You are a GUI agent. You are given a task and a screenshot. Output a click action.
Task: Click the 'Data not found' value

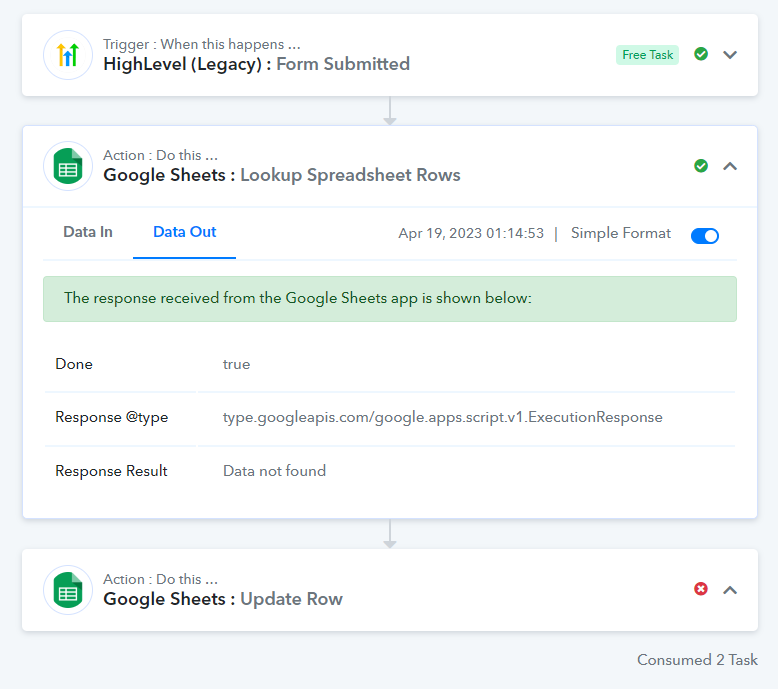(274, 471)
